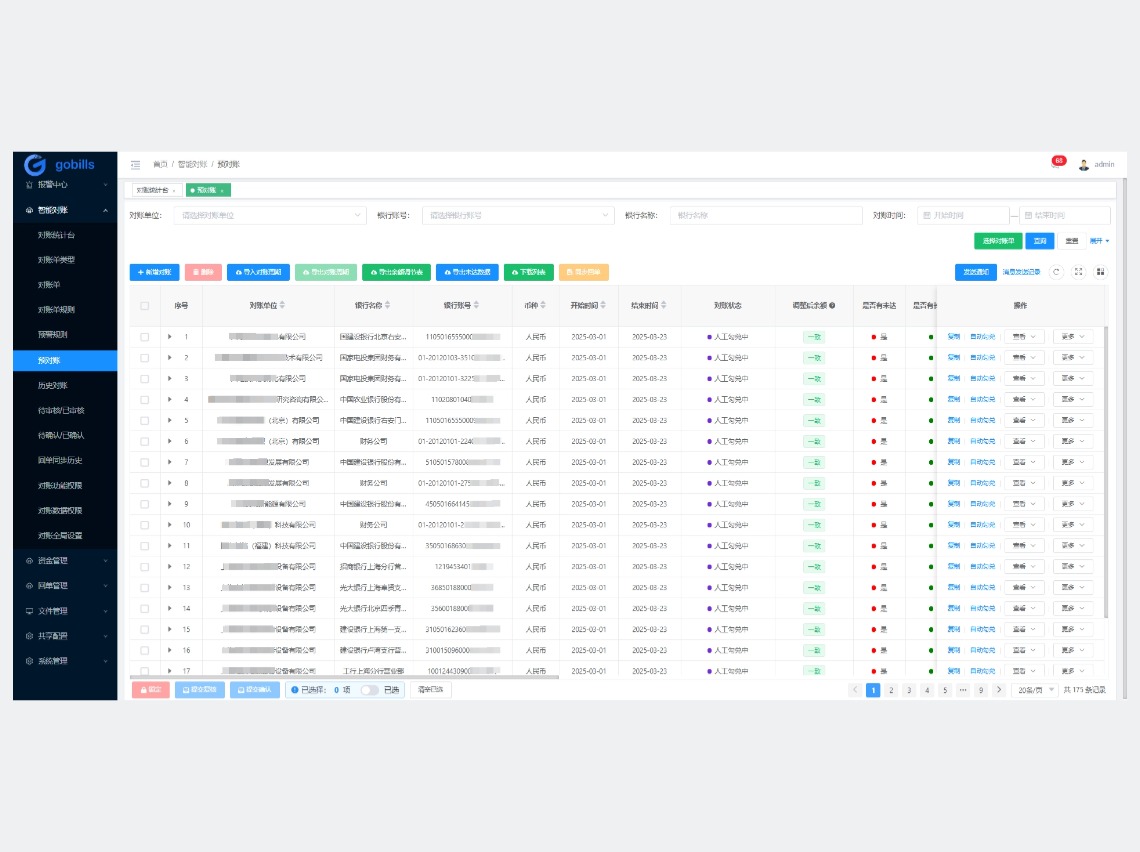Expand row 3 using its triangle
Screen dimensions: 1140x852
[170, 379]
